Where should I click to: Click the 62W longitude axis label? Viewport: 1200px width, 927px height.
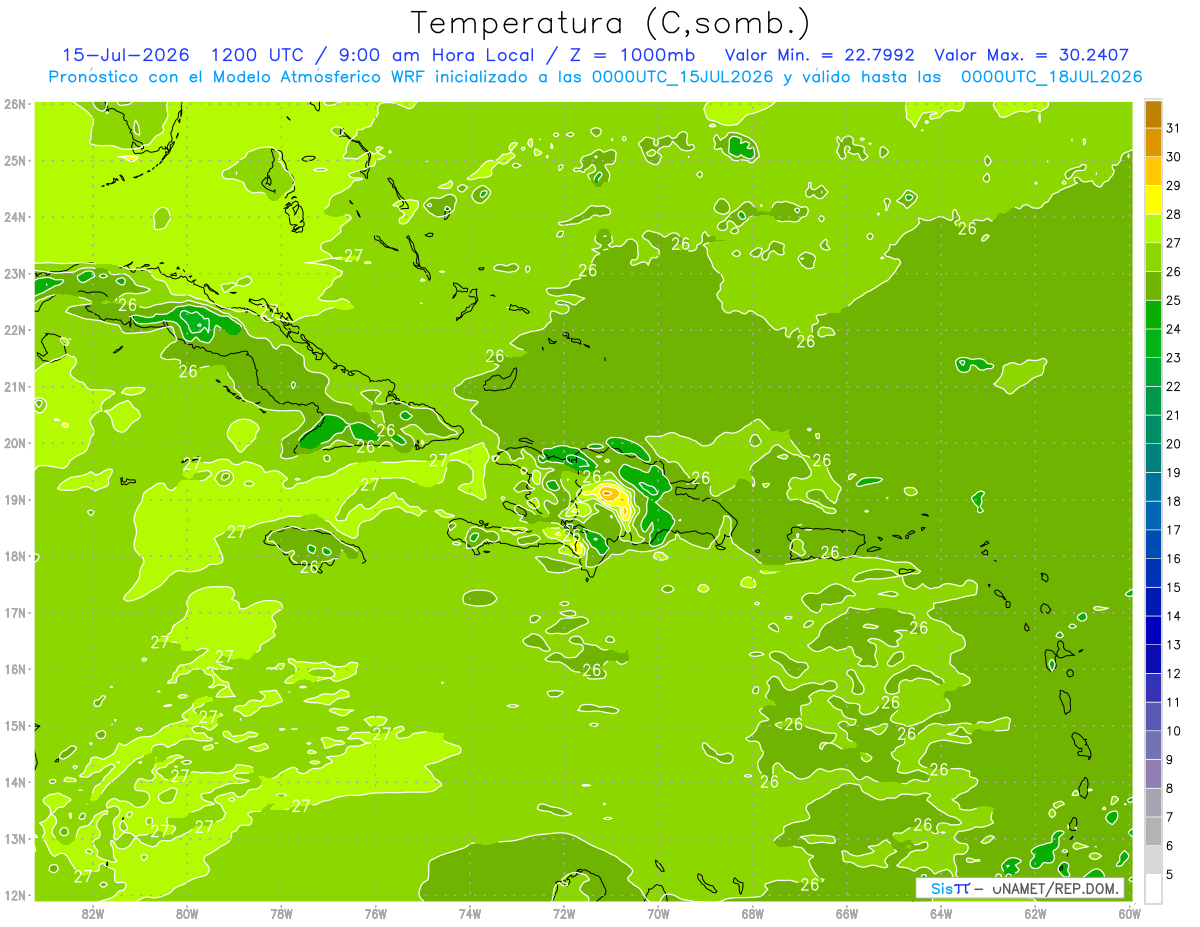(x=1035, y=913)
